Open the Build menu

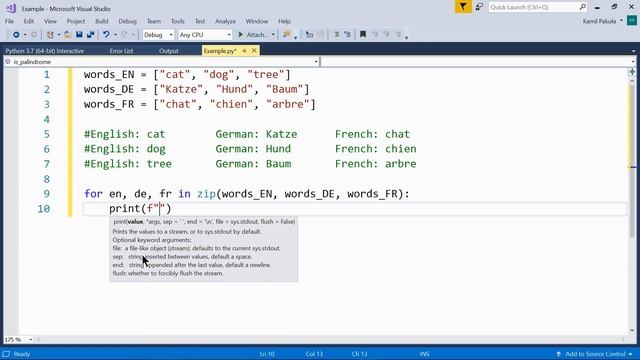(x=102, y=21)
